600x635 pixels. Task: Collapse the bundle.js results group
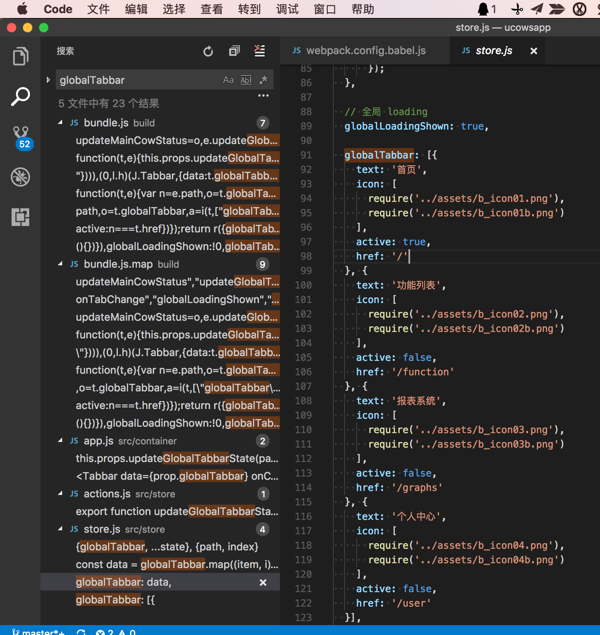tap(61, 123)
